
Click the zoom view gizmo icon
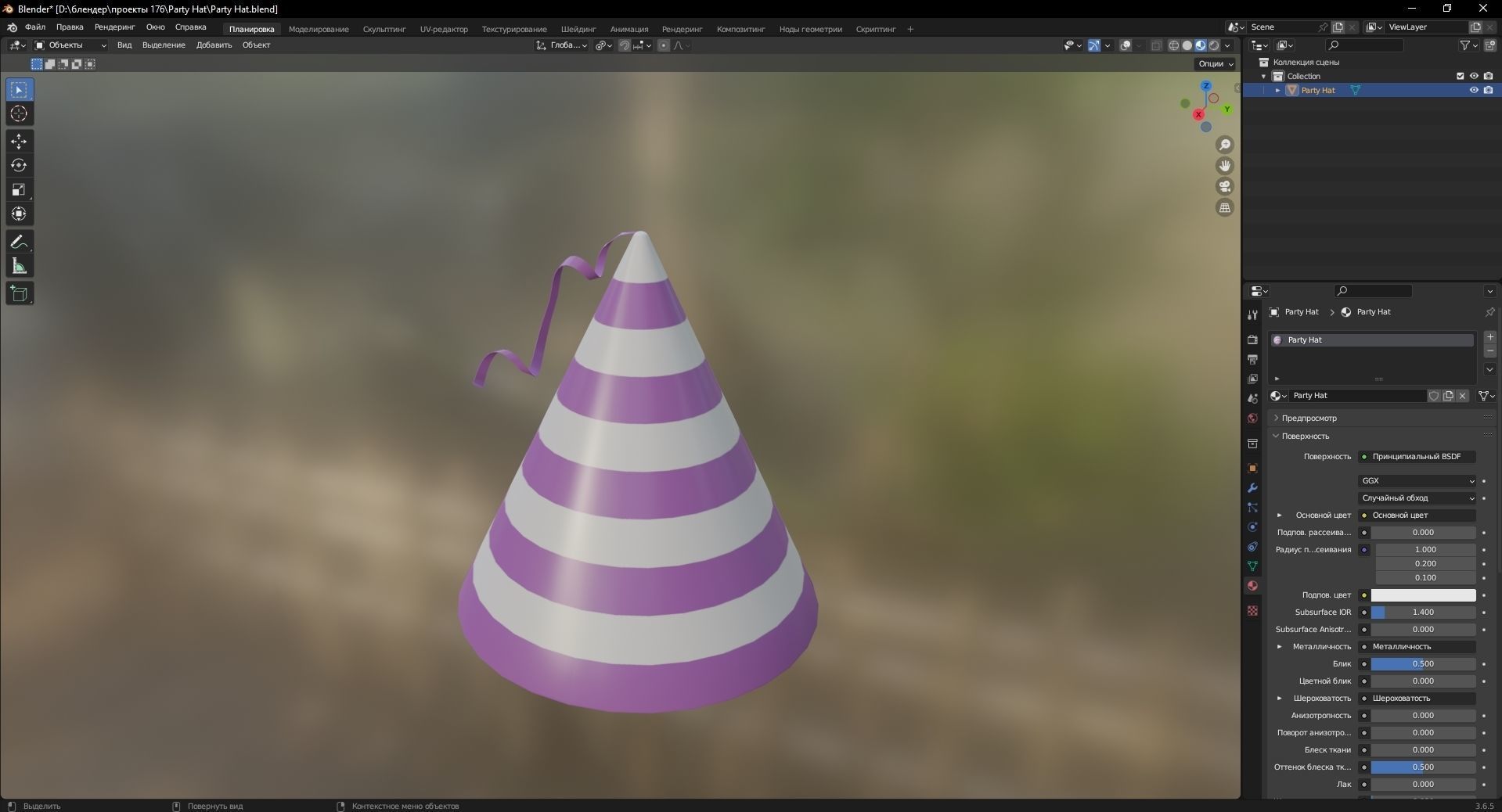point(1225,145)
